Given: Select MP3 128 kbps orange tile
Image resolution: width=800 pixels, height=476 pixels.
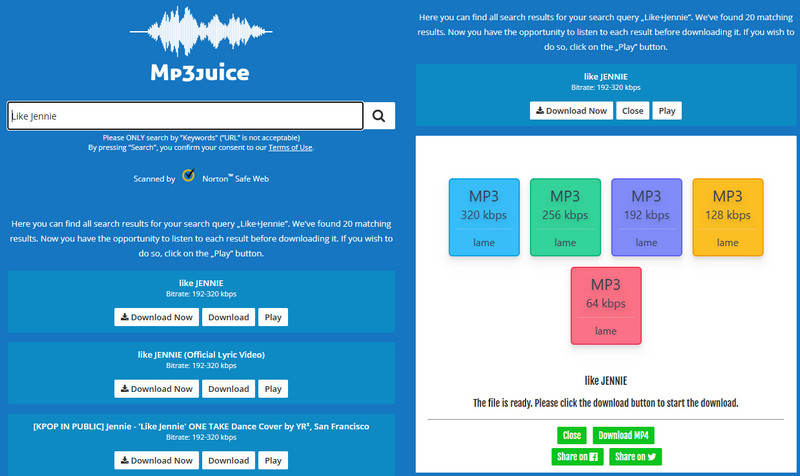Looking at the screenshot, I should point(728,217).
